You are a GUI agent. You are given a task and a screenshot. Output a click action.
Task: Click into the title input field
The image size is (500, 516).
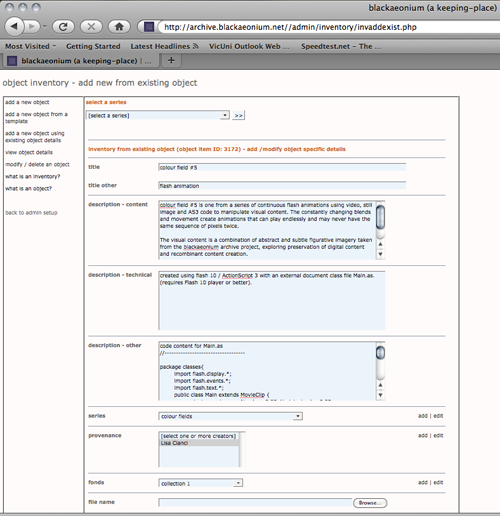tap(282, 167)
